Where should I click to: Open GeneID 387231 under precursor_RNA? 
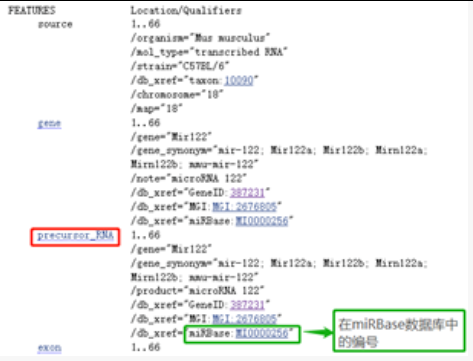(x=247, y=305)
